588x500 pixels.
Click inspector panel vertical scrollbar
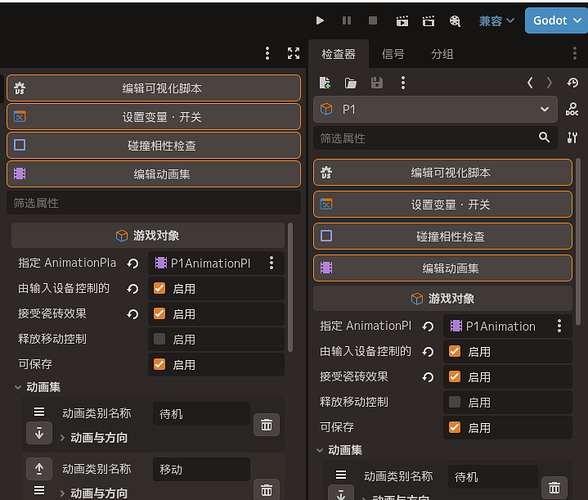[x=578, y=242]
